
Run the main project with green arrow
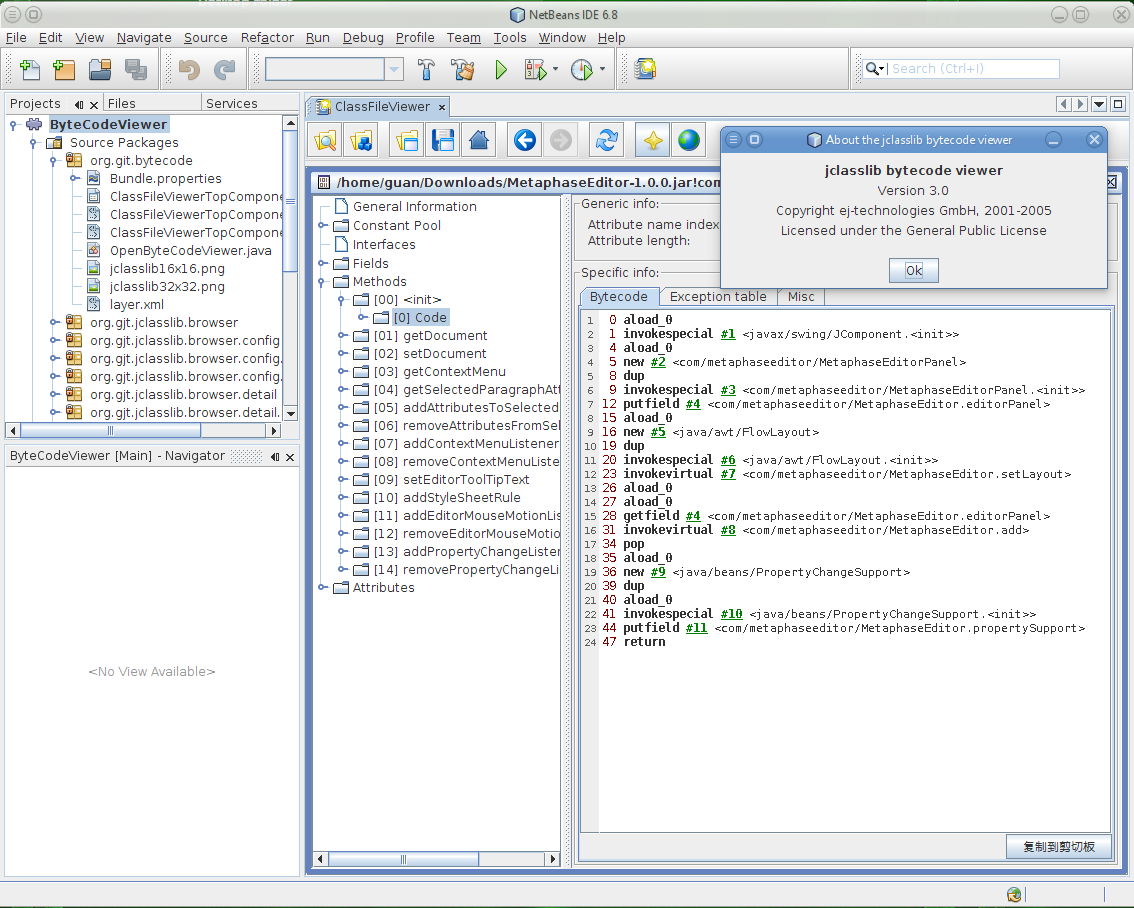click(500, 69)
